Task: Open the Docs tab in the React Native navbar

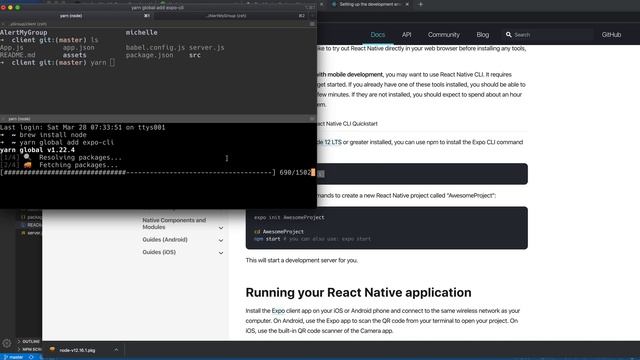Action: [378, 35]
